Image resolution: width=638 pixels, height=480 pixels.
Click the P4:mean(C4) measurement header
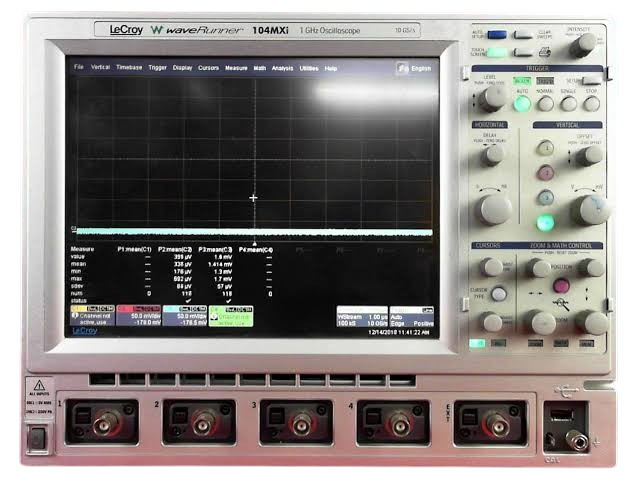[256, 250]
